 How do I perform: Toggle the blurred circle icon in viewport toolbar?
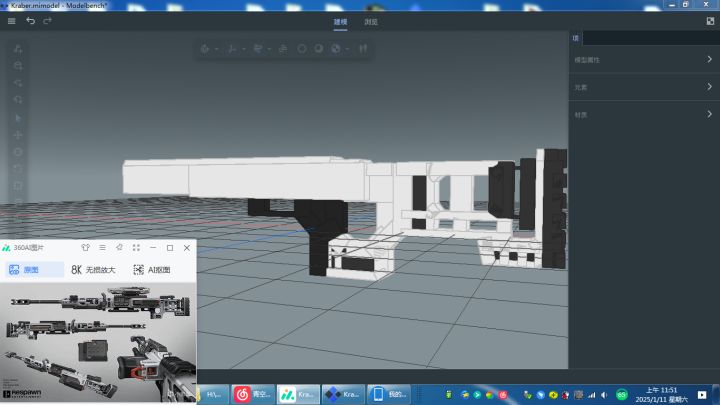(x=302, y=49)
